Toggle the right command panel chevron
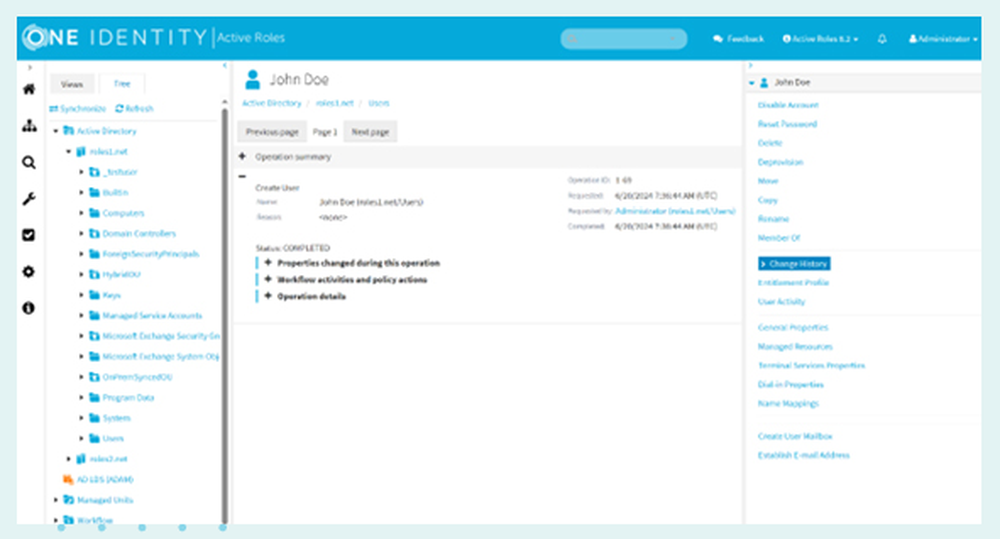Image resolution: width=1000 pixels, height=539 pixels. (x=751, y=65)
